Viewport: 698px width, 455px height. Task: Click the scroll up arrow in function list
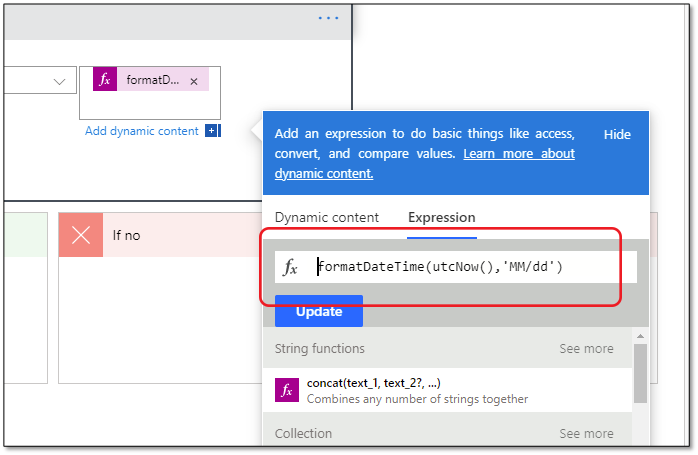coord(640,336)
